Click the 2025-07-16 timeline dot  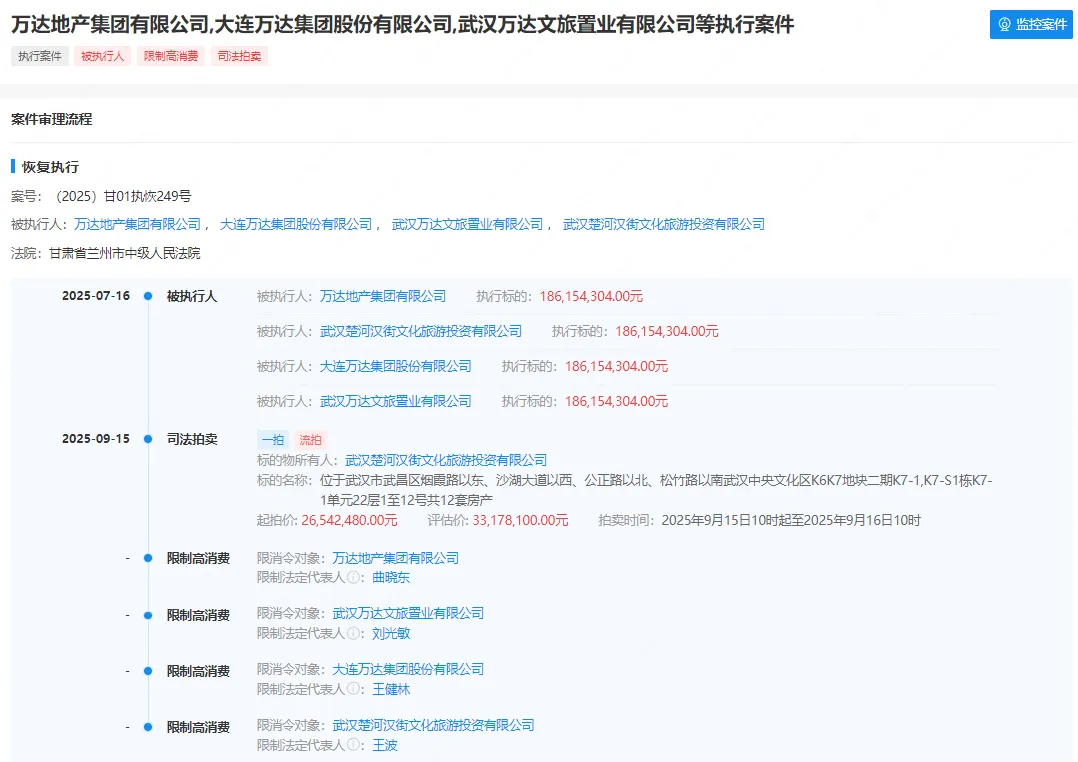(x=148, y=296)
